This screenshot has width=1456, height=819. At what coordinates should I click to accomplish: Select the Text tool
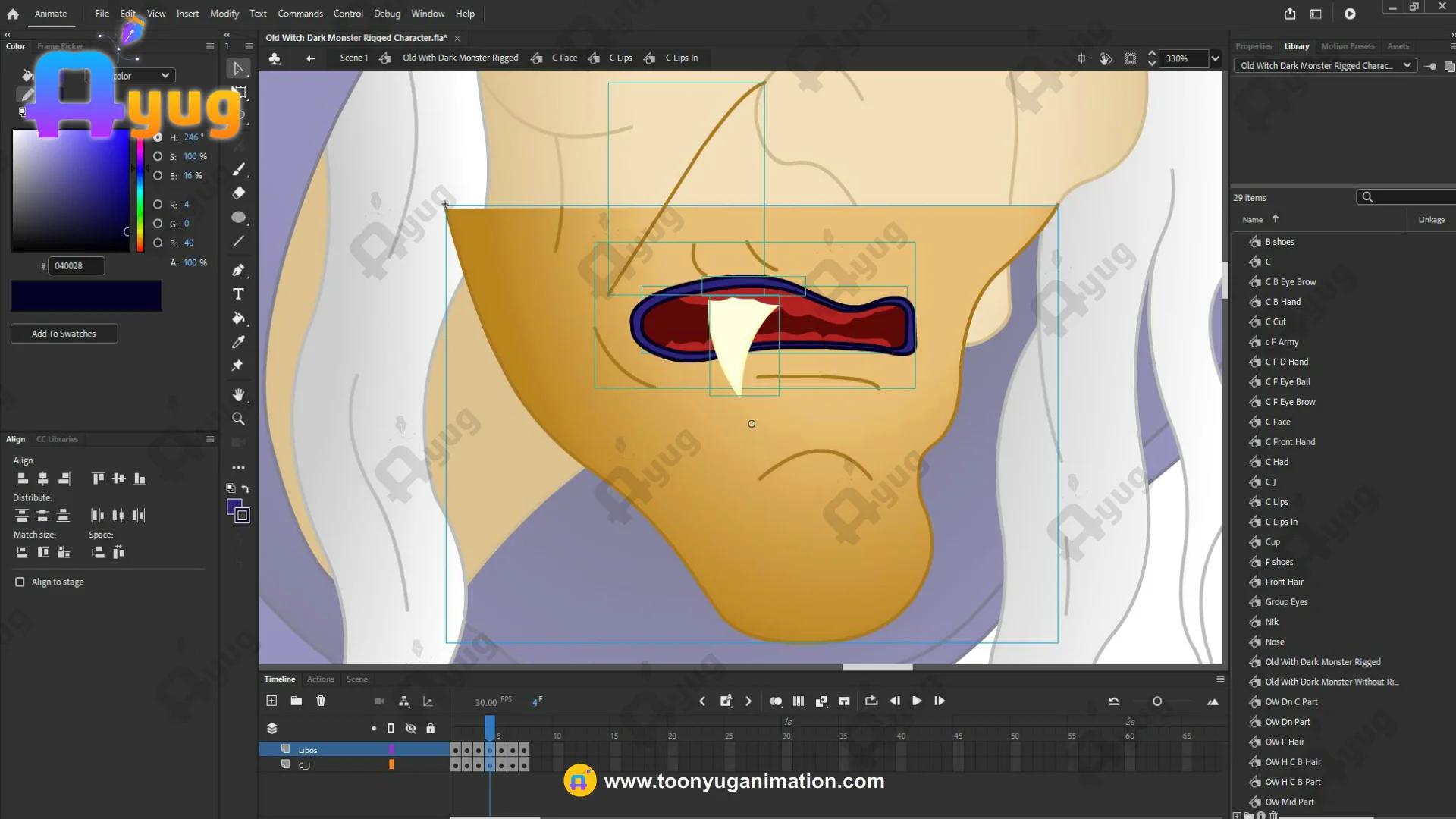tap(238, 294)
